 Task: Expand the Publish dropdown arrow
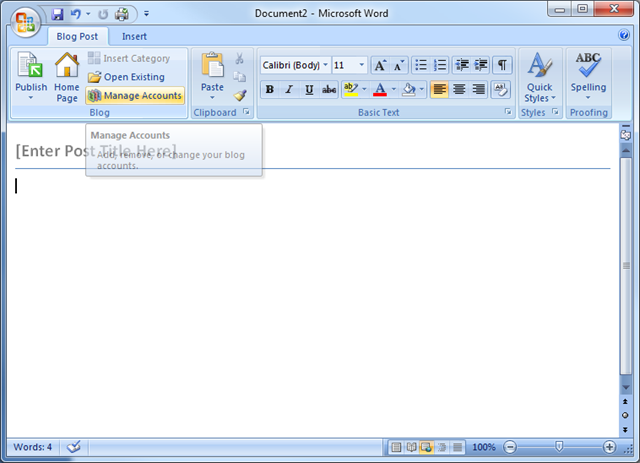coord(31,98)
